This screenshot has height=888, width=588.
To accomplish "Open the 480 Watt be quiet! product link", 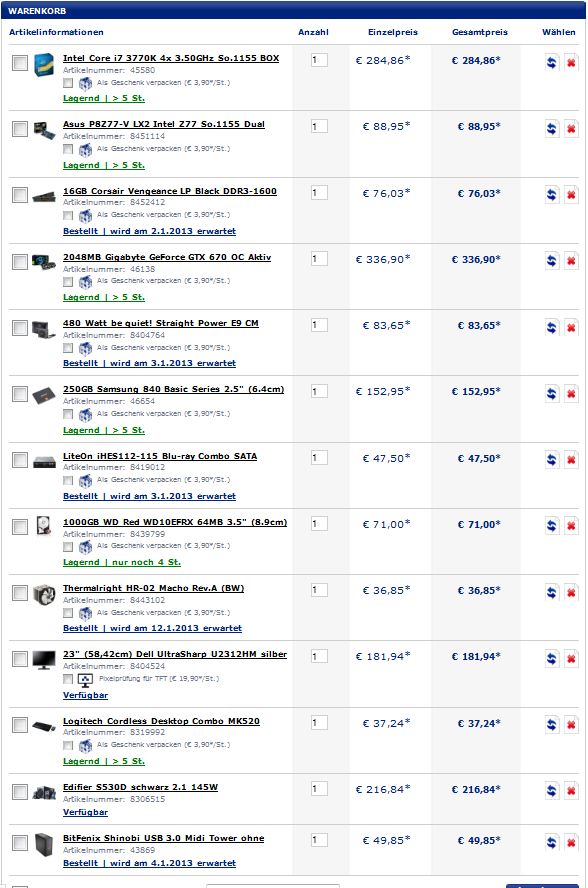I will point(161,323).
